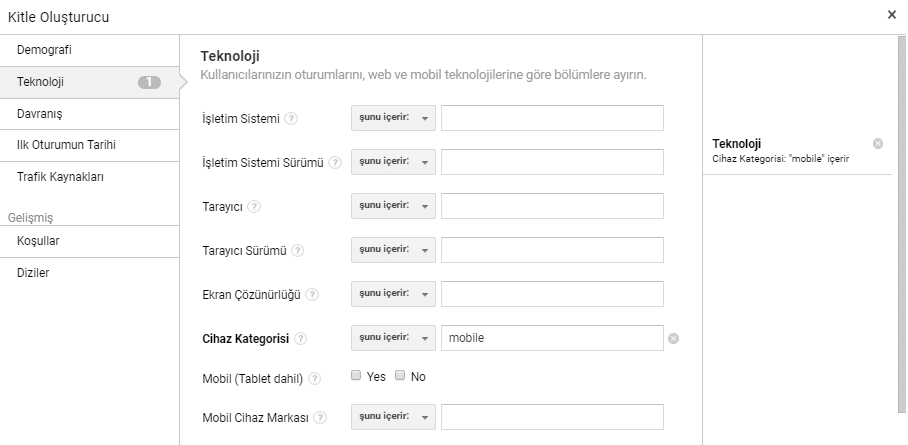This screenshot has height=445, width=908.
Task: Remove the Teknoloji summary filter on right
Action: click(x=878, y=144)
